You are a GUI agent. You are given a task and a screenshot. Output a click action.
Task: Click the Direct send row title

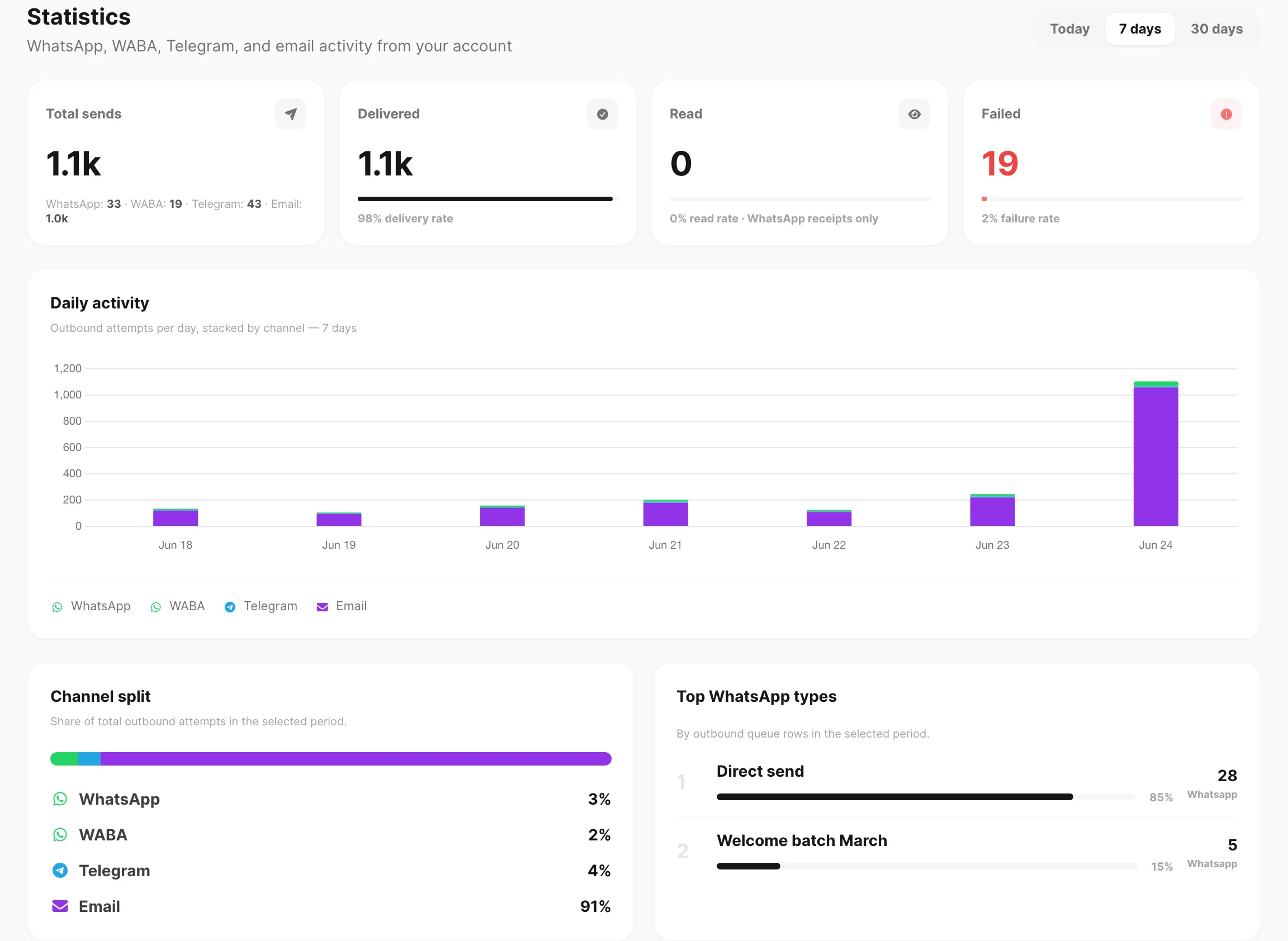click(760, 771)
